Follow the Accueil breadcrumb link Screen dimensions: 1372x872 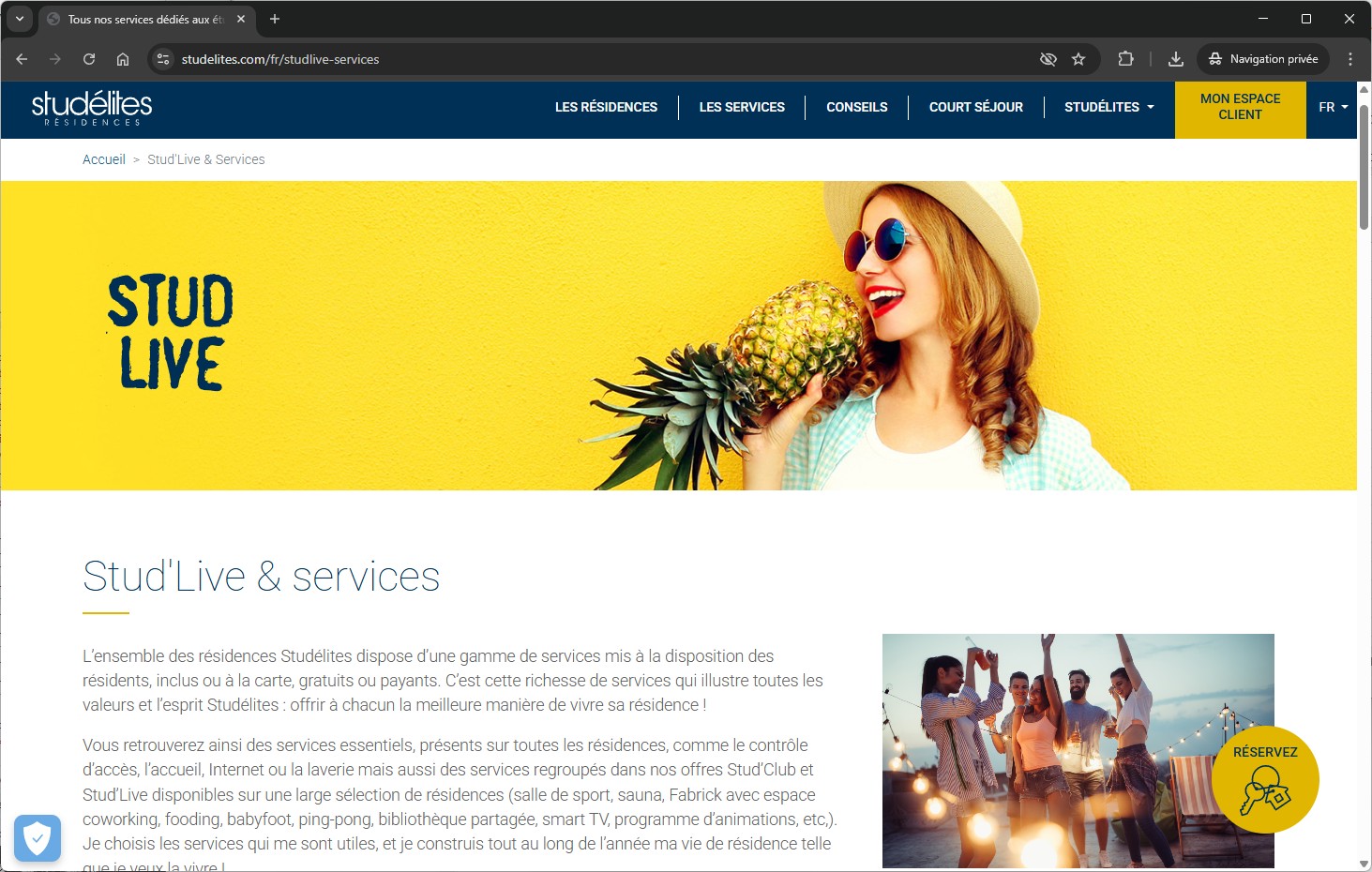(103, 159)
